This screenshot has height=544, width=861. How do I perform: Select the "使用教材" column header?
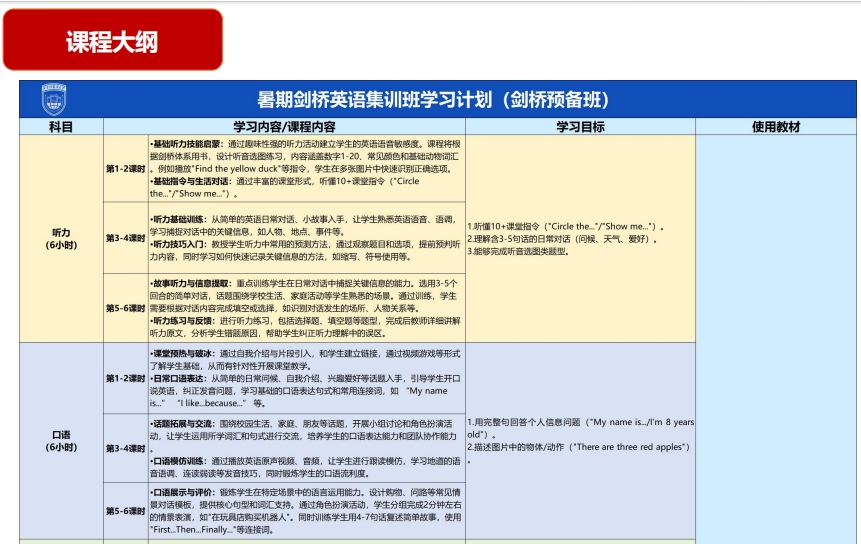coord(776,127)
